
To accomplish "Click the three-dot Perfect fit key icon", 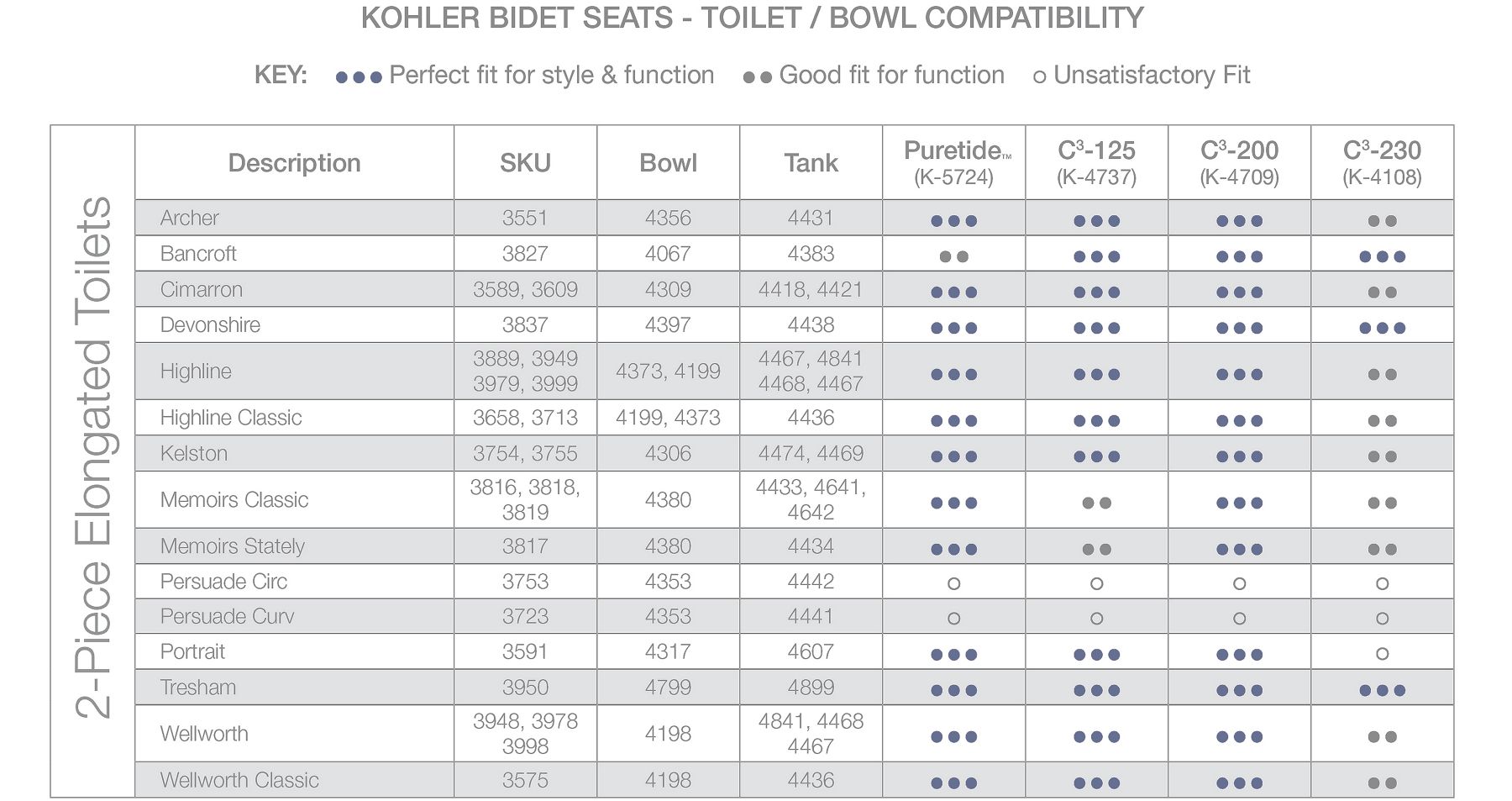I will click(x=359, y=77).
